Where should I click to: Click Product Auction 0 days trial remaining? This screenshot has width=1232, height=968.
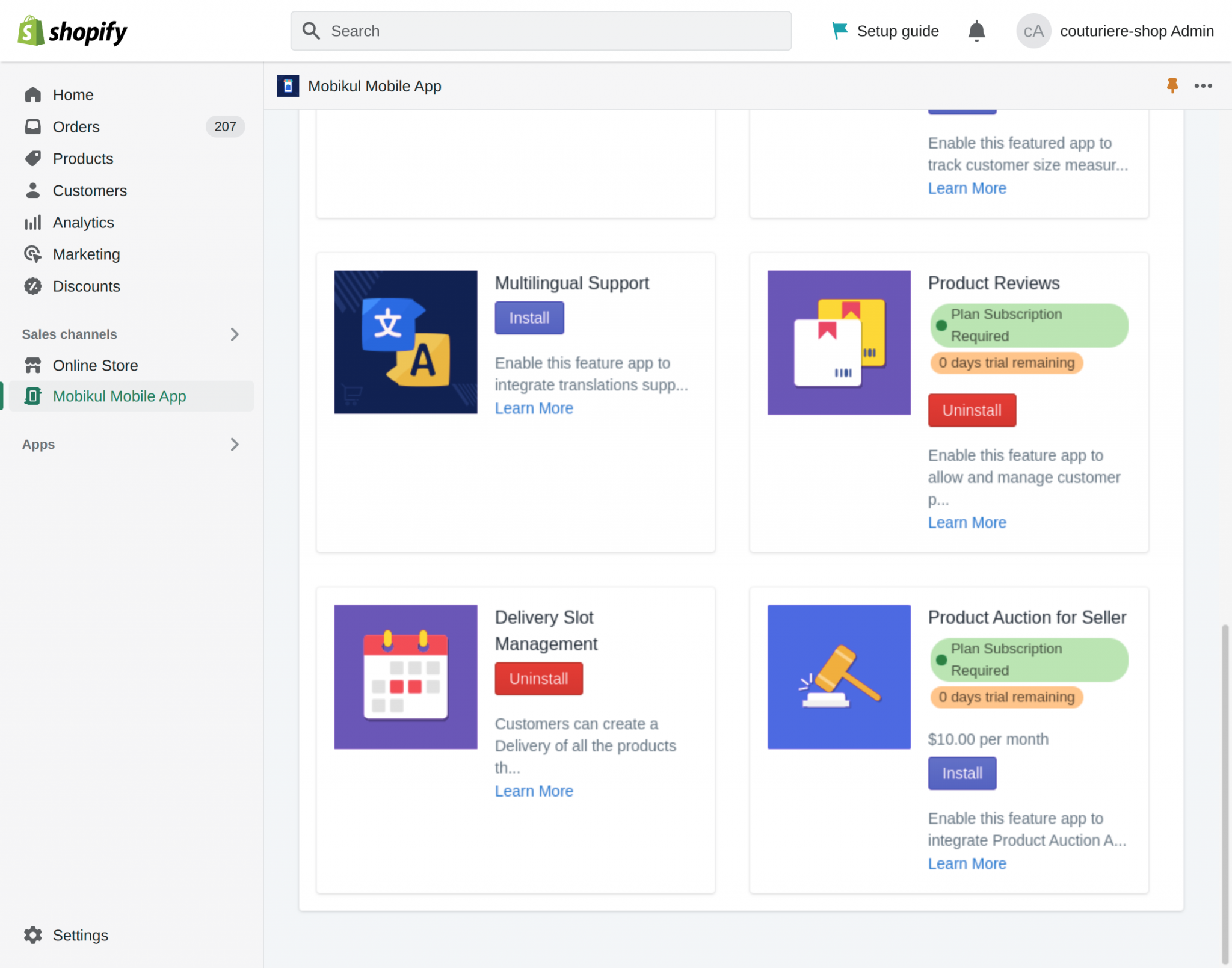click(1006, 697)
